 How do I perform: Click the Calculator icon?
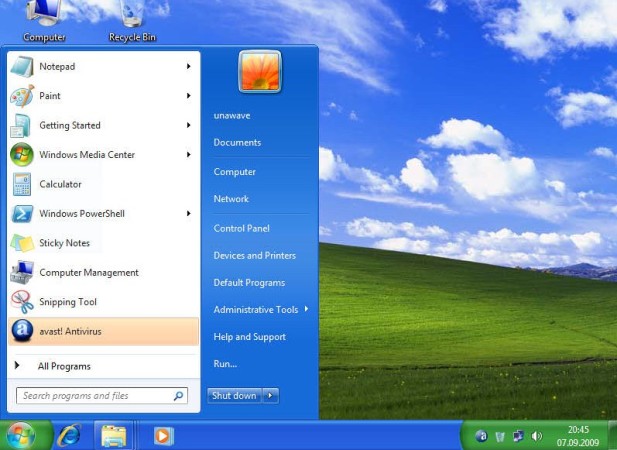point(22,184)
